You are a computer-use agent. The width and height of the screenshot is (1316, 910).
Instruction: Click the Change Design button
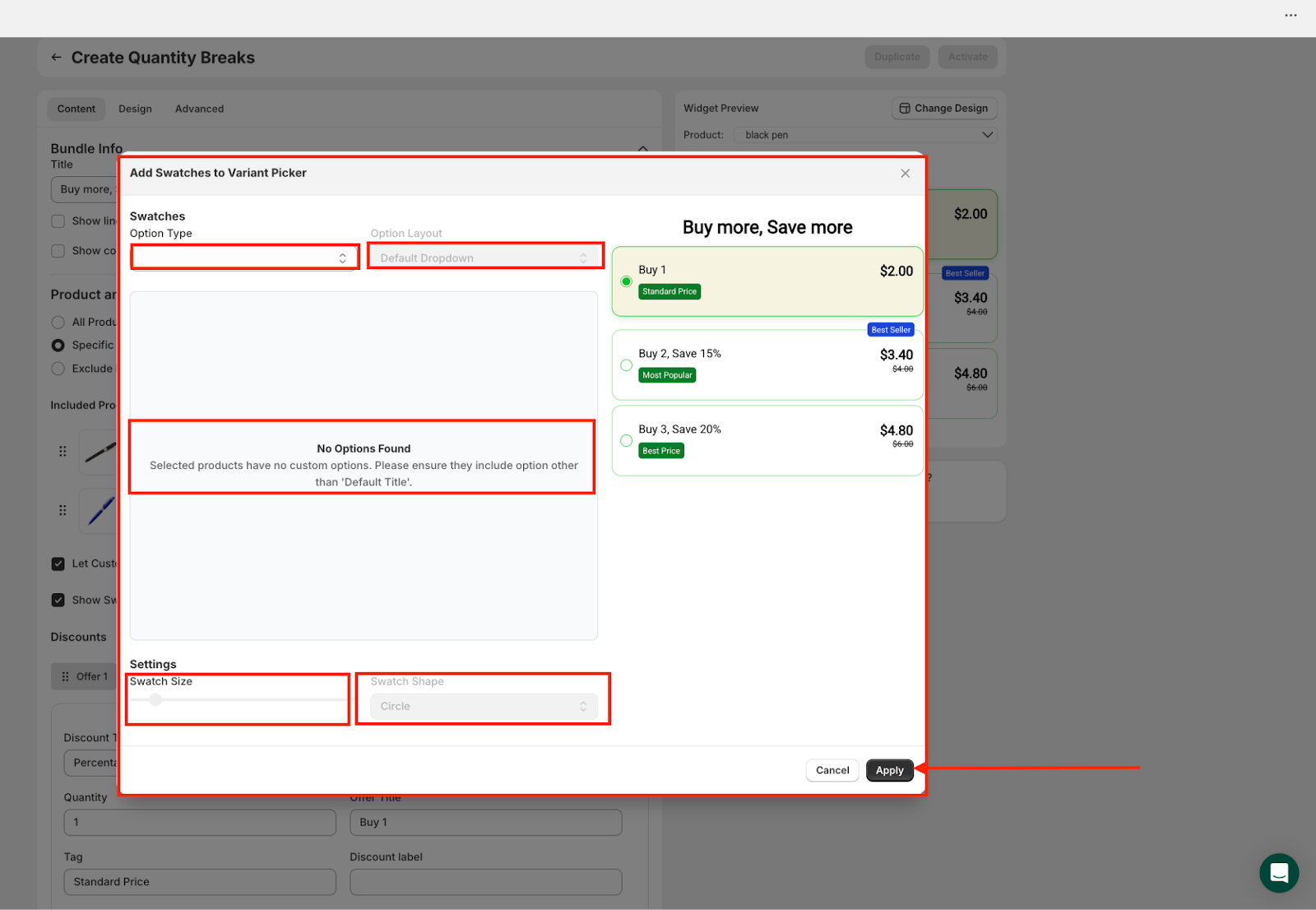click(x=943, y=109)
